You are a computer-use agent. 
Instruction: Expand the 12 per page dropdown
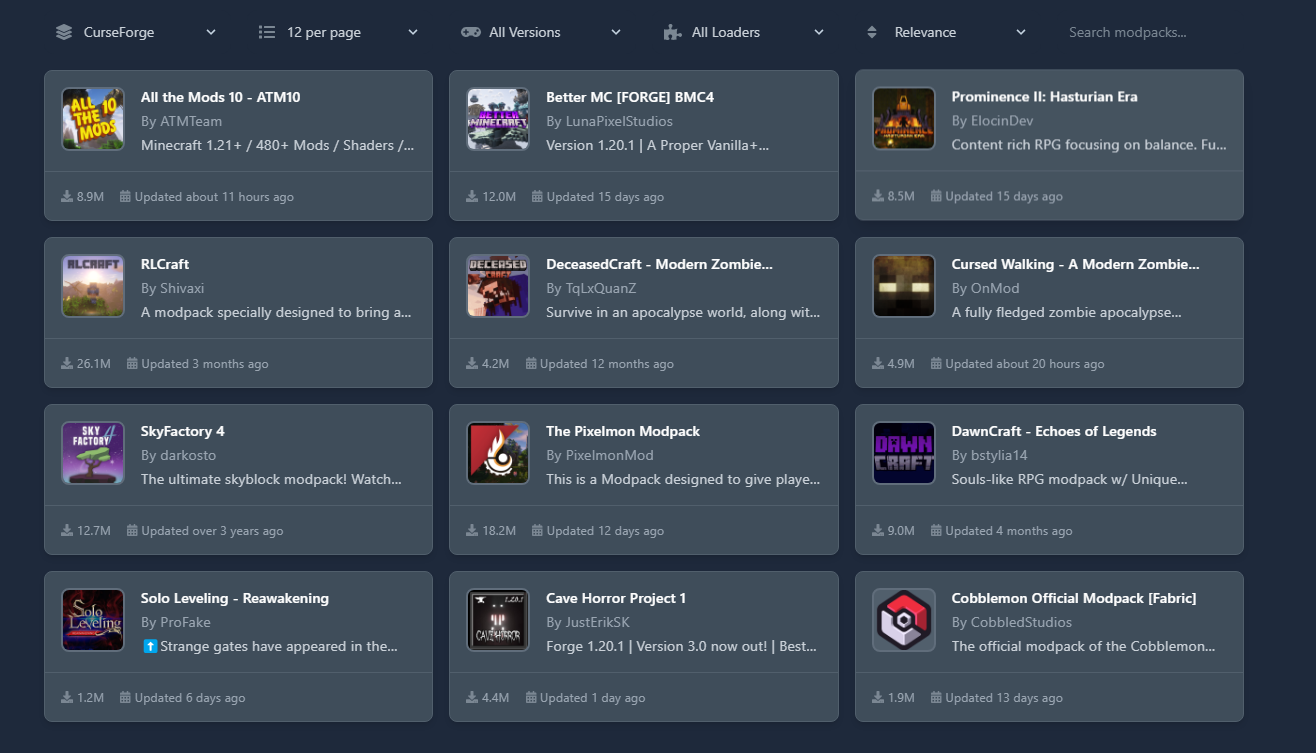click(338, 32)
